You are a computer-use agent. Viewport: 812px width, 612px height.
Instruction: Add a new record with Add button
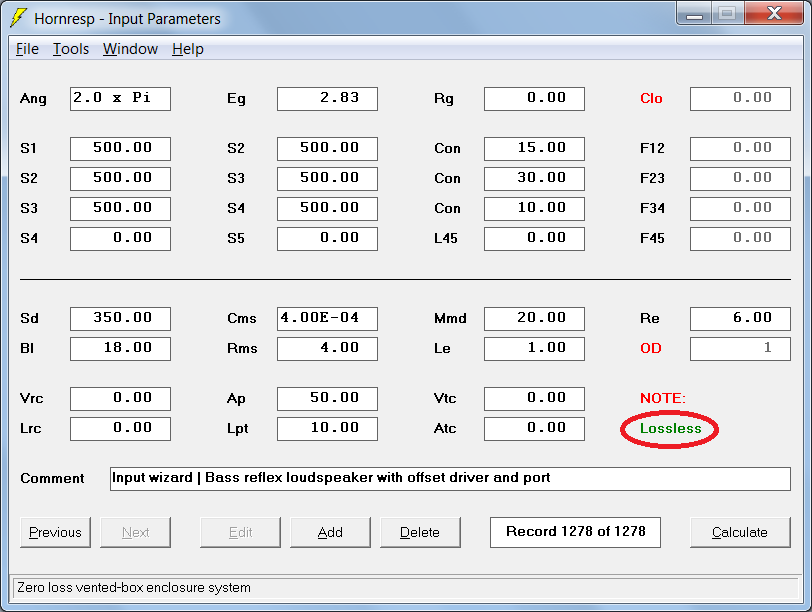tap(330, 532)
